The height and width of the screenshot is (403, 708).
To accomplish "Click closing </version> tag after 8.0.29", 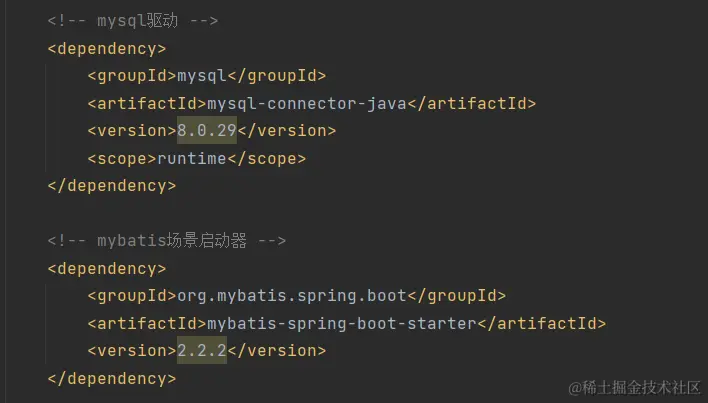I will tap(287, 130).
